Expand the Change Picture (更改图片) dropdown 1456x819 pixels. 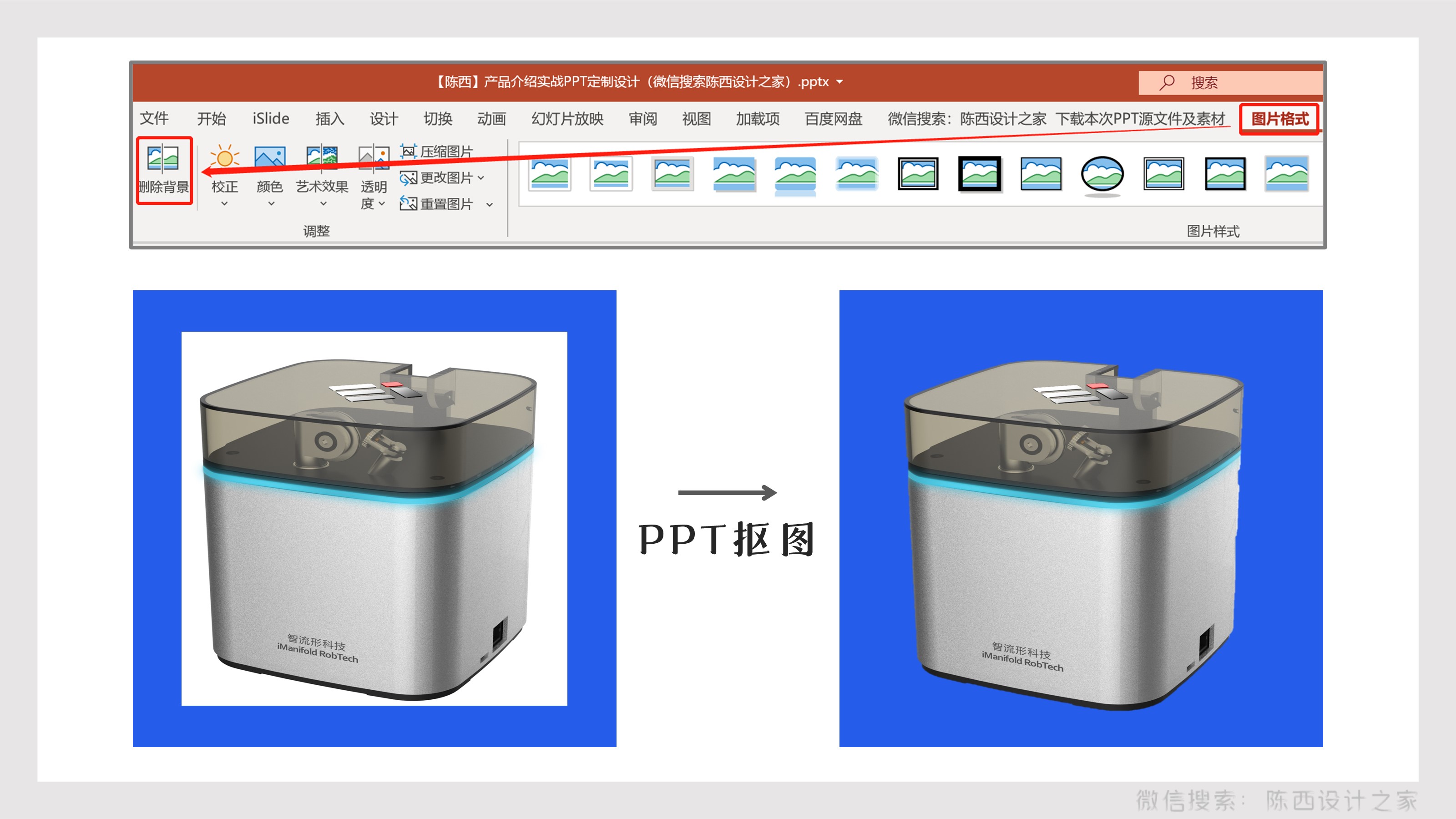click(x=481, y=178)
